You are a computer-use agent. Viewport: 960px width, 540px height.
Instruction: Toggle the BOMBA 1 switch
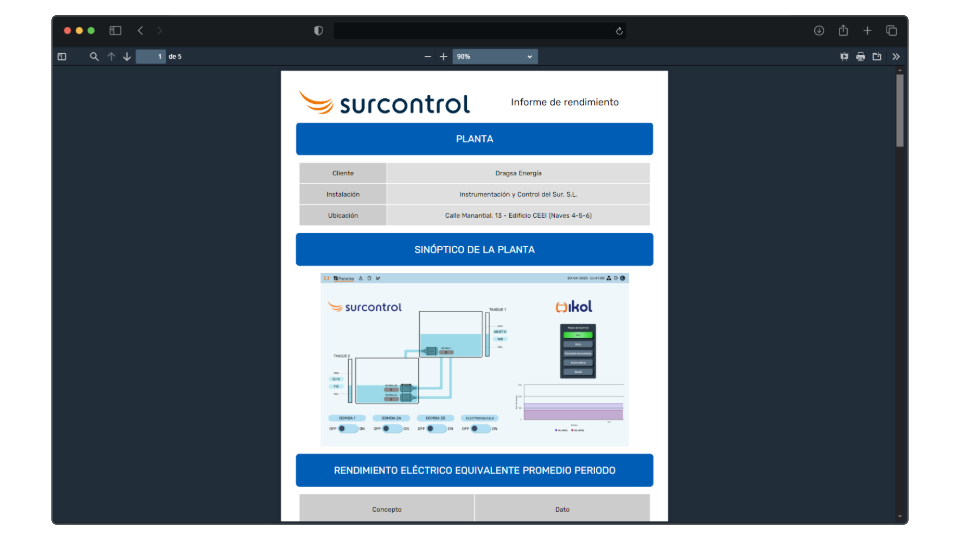(346, 428)
